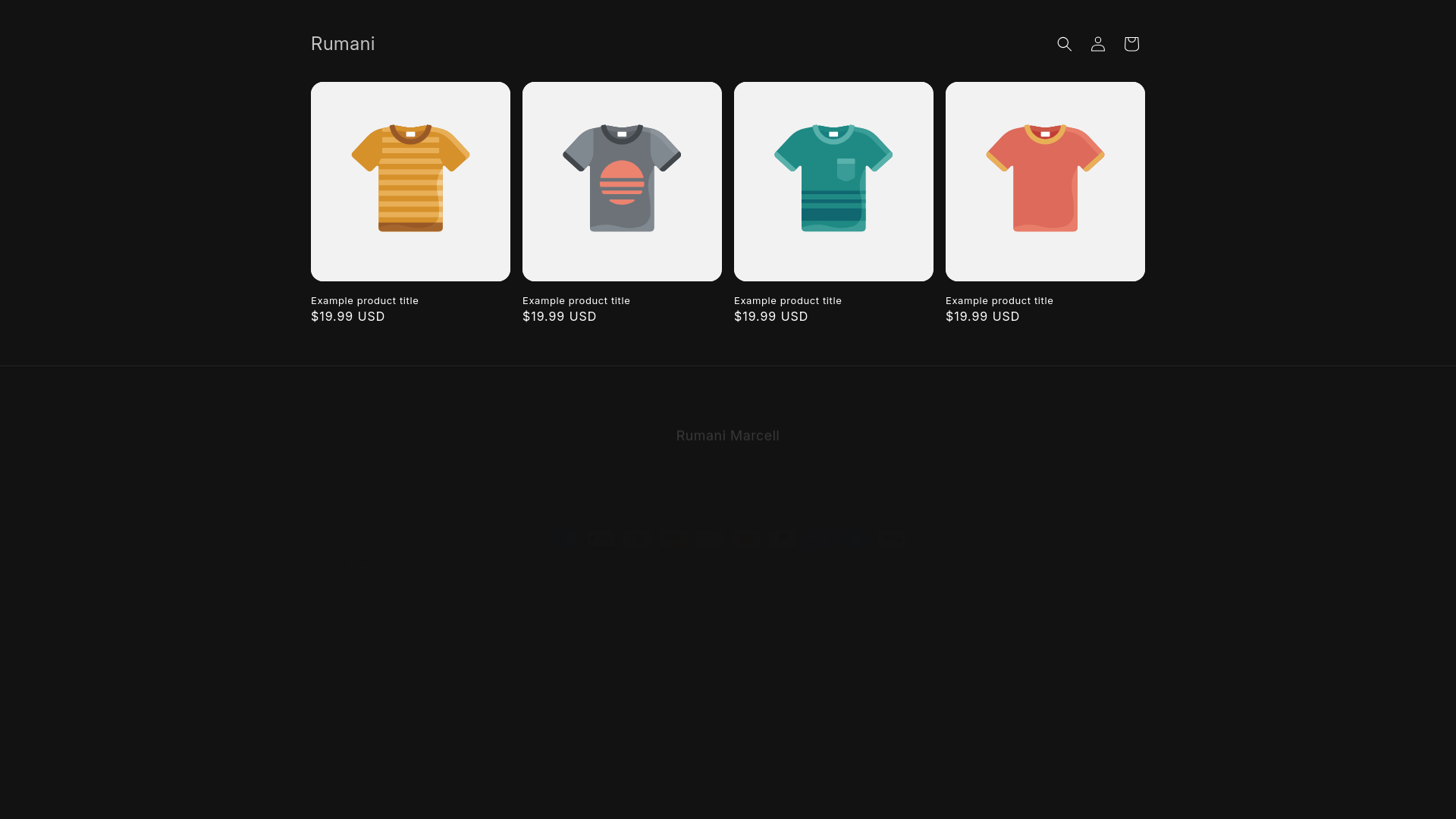The image size is (1456, 819).
Task: Open the orange striped t-shirt product image
Action: click(410, 181)
